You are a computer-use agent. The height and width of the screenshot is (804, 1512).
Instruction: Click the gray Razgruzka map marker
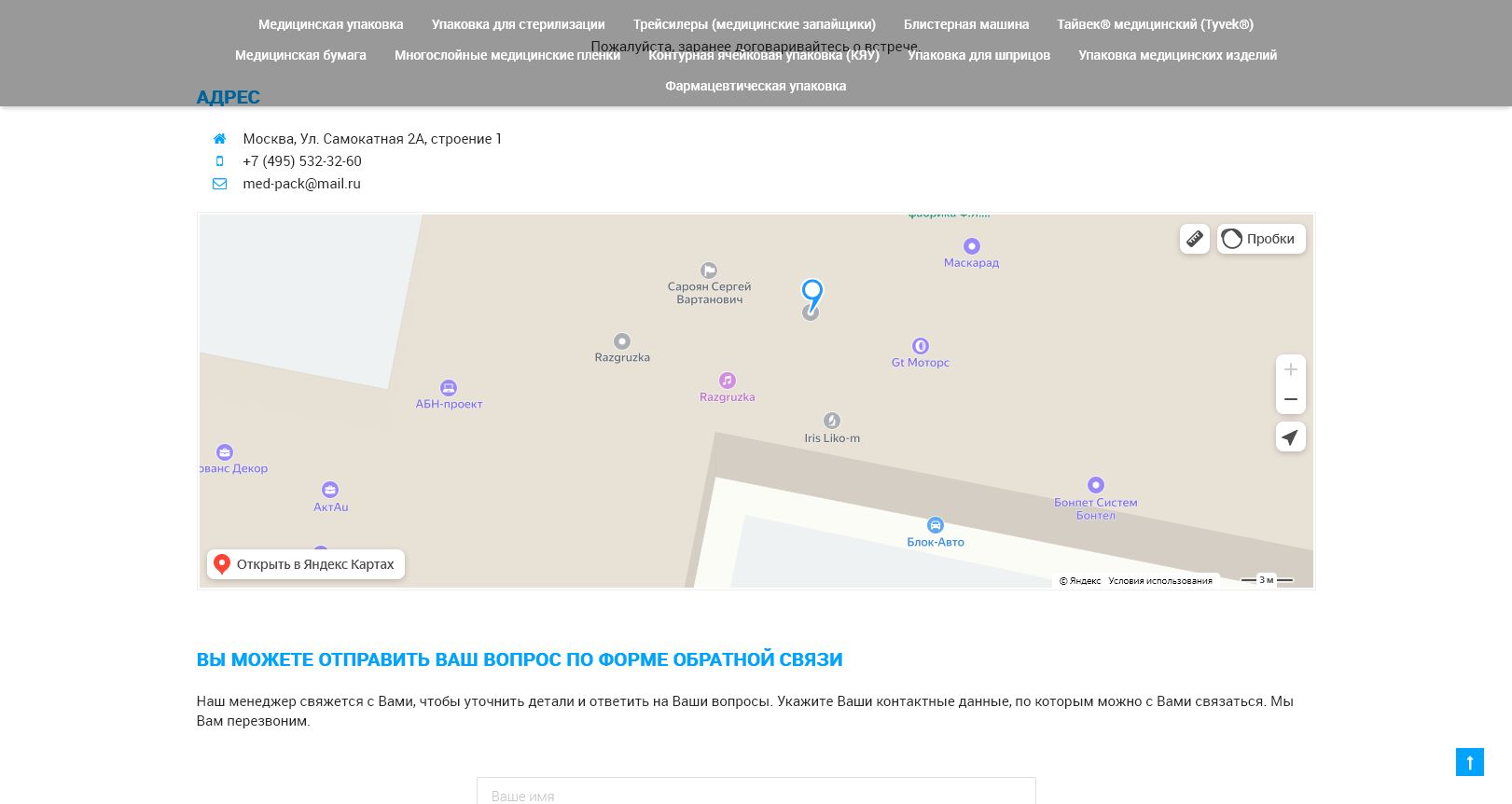[622, 341]
